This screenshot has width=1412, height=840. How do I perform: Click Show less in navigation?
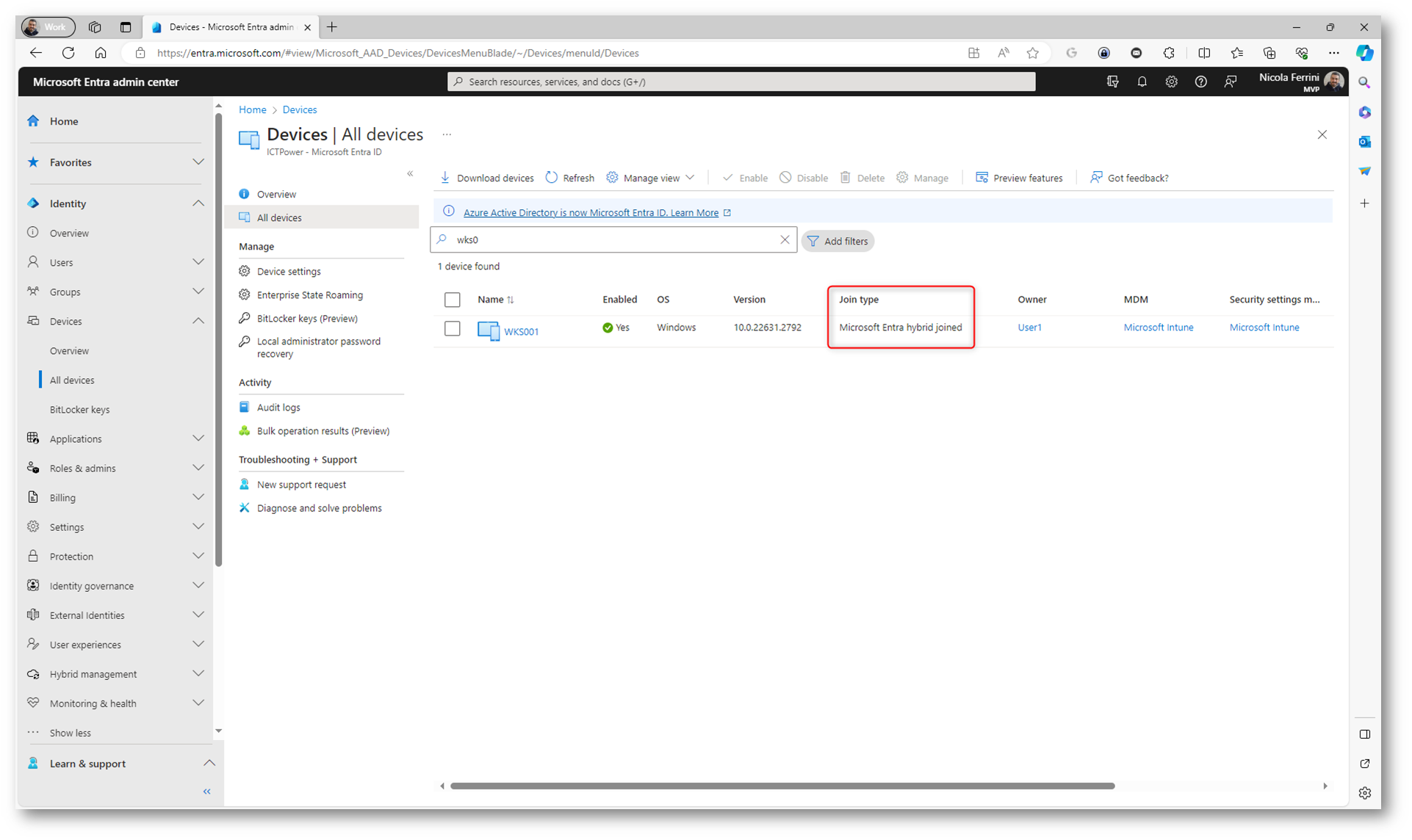tap(70, 732)
